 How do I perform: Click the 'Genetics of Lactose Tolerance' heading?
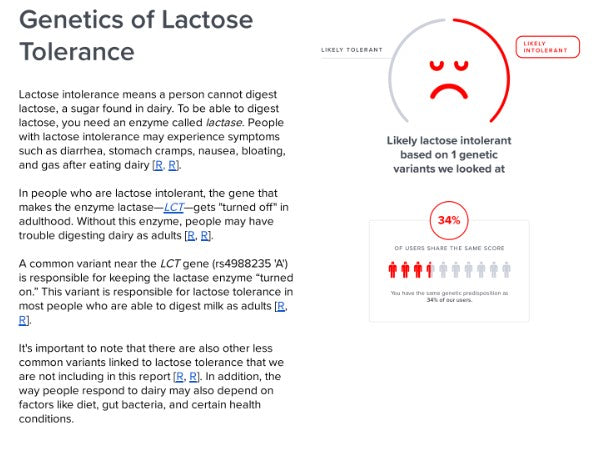136,35
